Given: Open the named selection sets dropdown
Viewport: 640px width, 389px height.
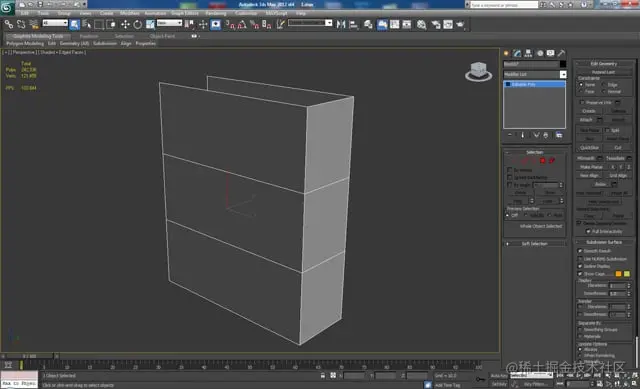Looking at the screenshot, I should point(310,23).
